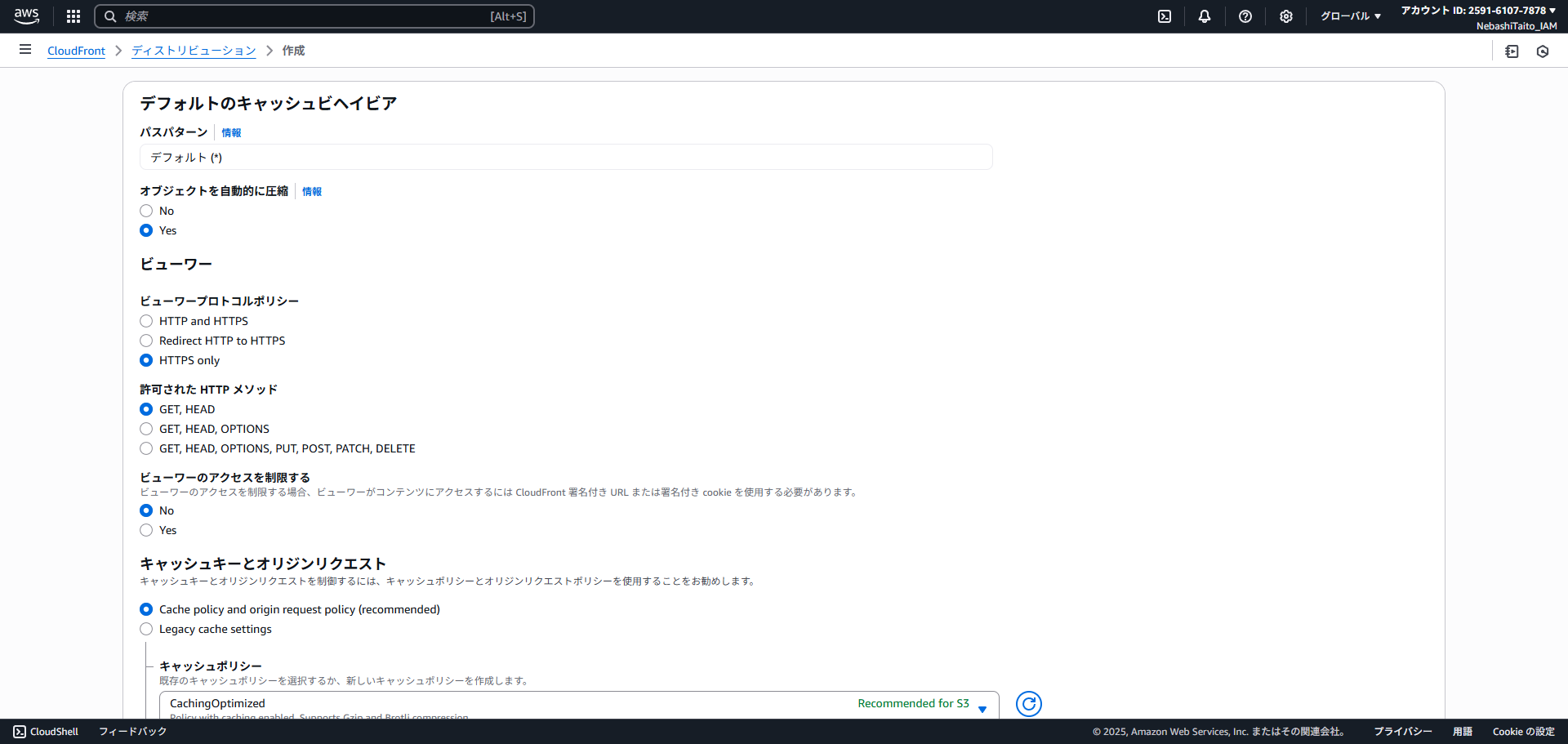Go to CloudFront breadcrumb link

coord(76,51)
